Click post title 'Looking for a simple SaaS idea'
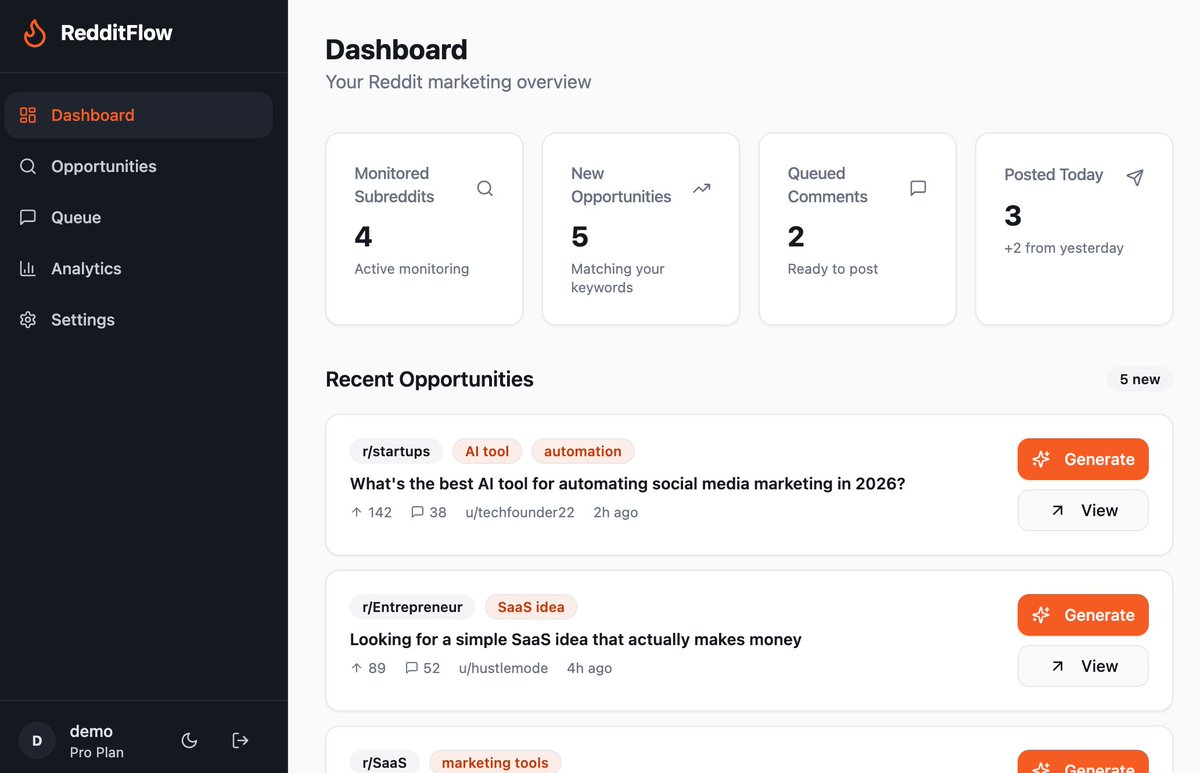 tap(575, 639)
